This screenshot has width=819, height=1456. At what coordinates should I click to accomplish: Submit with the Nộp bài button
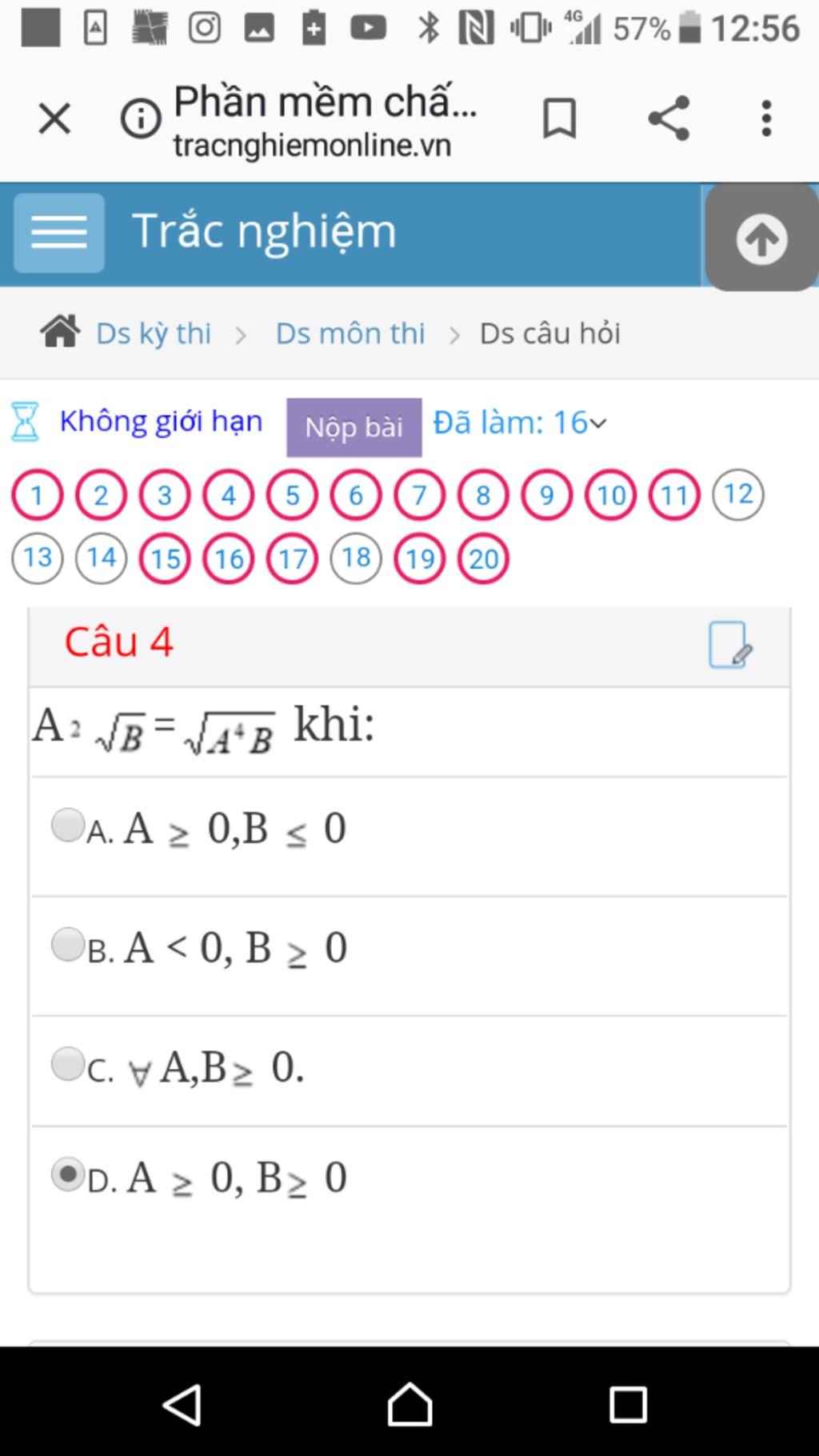pyautogui.click(x=354, y=427)
